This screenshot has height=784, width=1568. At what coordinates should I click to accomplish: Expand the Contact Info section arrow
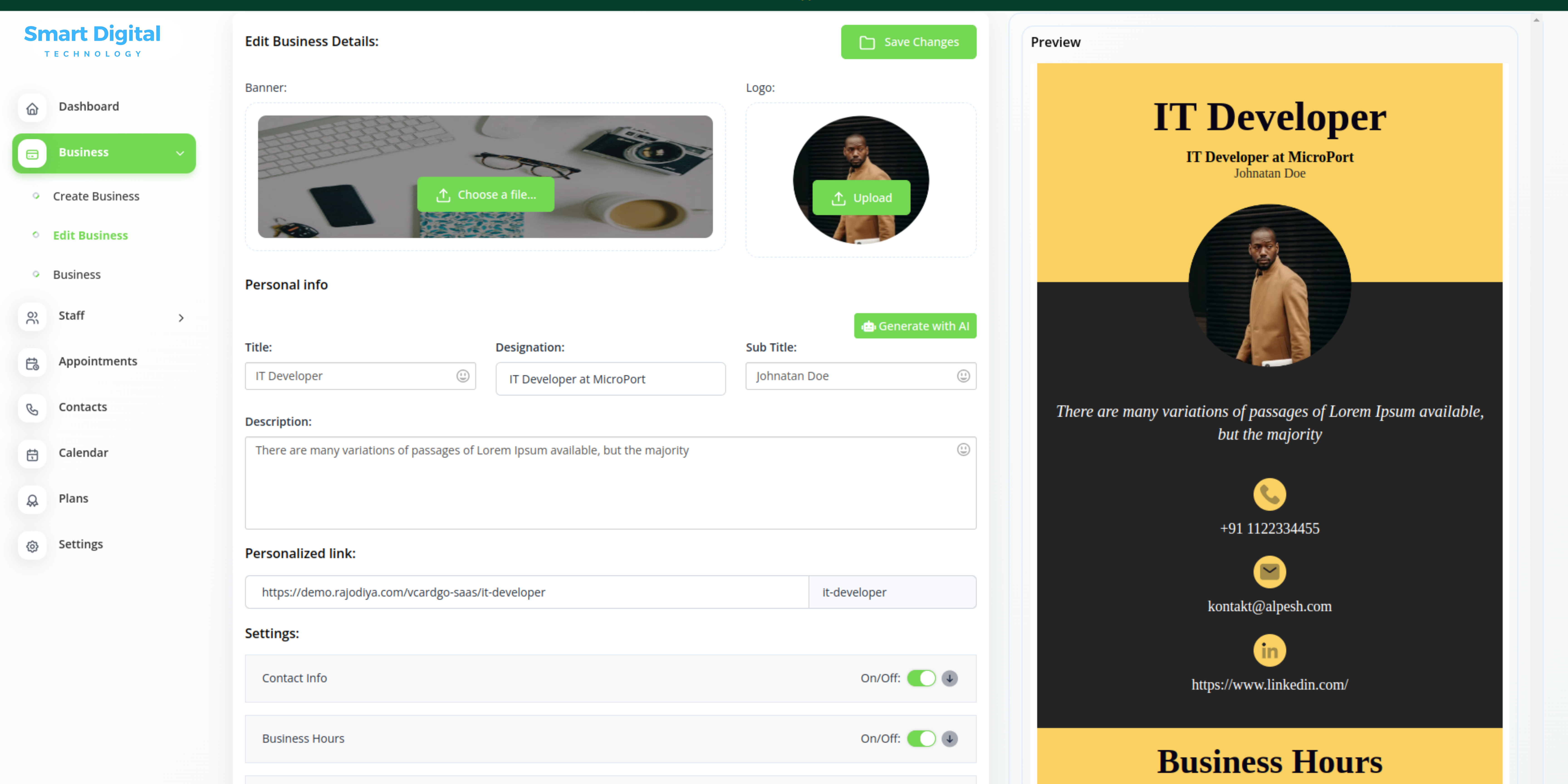[x=950, y=678]
